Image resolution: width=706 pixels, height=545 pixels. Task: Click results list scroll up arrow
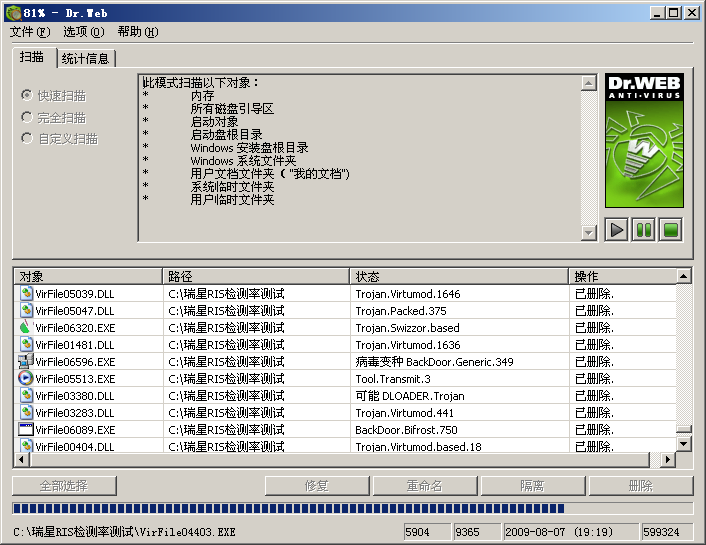click(x=684, y=276)
